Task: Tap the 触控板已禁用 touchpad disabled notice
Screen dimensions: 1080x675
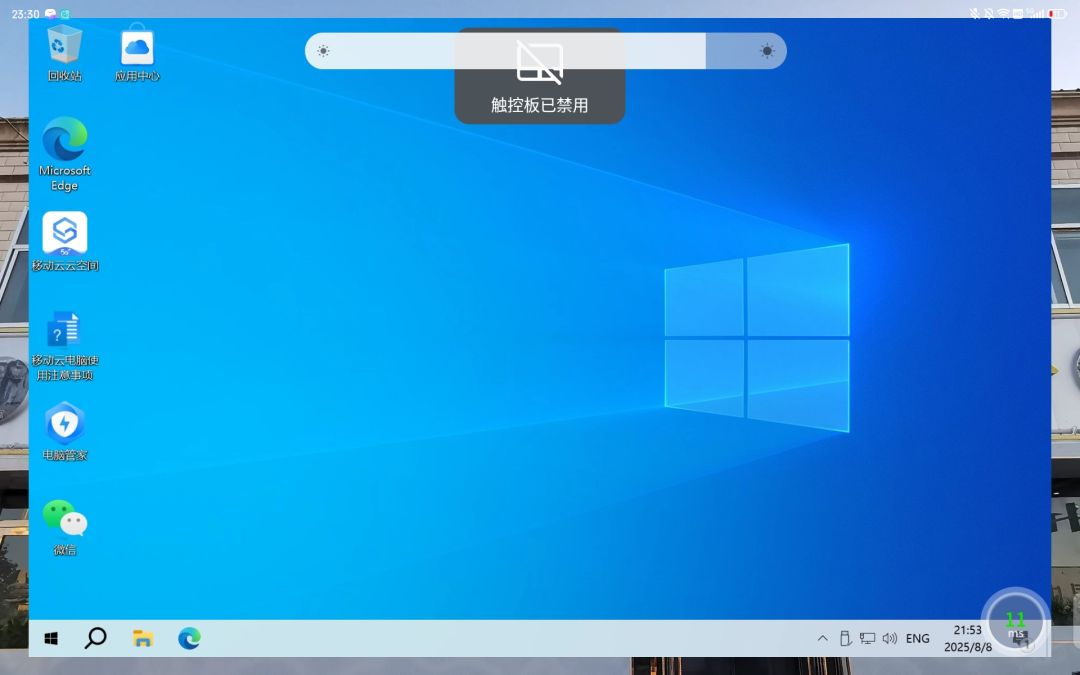Action: tap(539, 76)
